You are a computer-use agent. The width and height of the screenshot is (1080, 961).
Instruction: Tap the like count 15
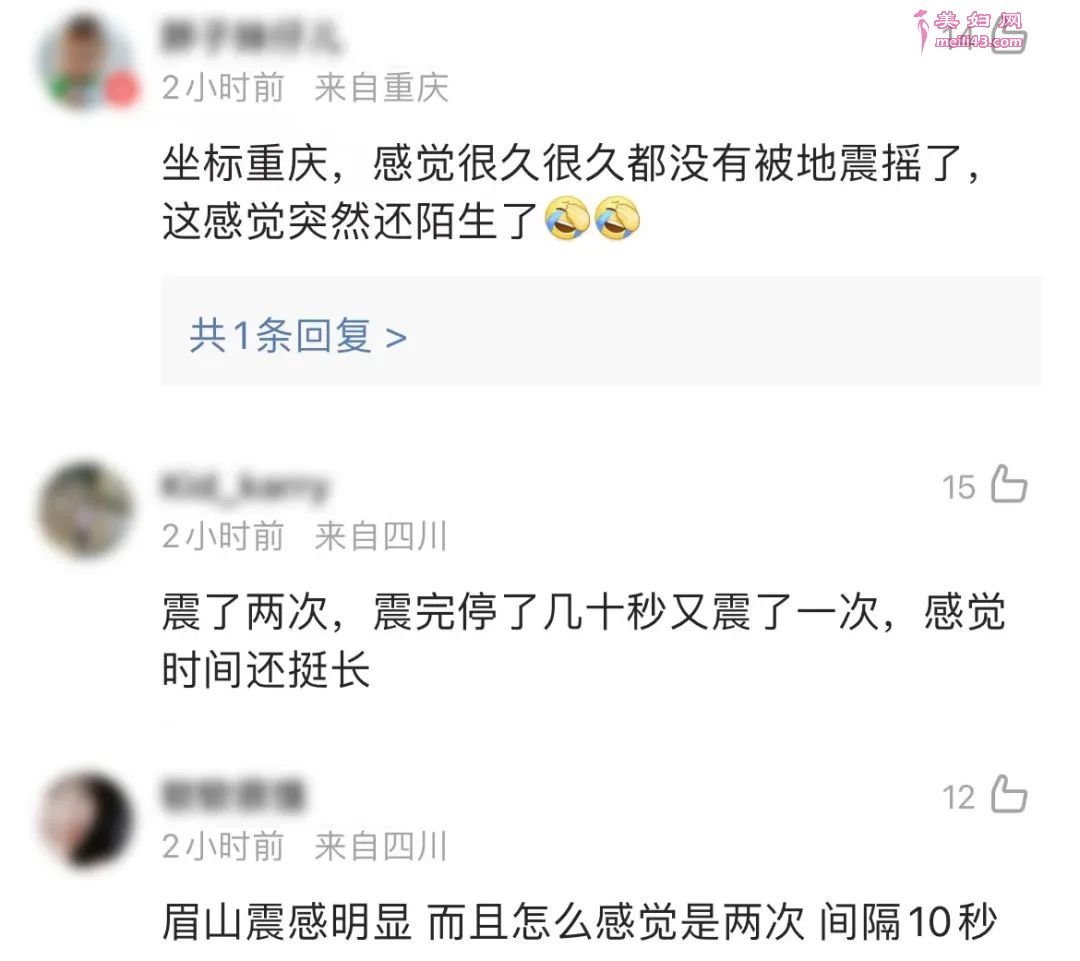pyautogui.click(x=959, y=488)
